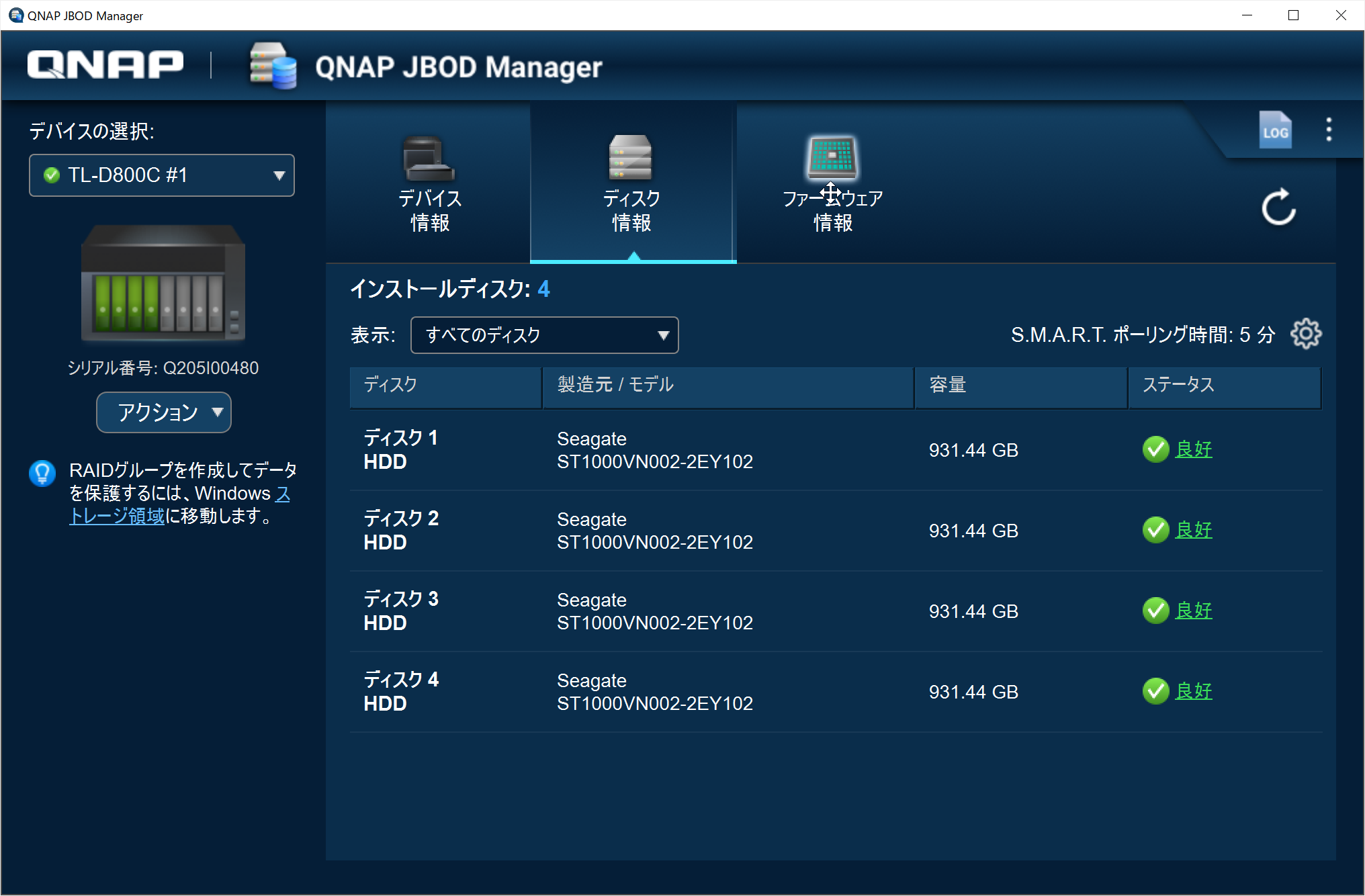Open the S.M.A.R.T. polling settings gear
The height and width of the screenshot is (896, 1365).
click(1306, 334)
